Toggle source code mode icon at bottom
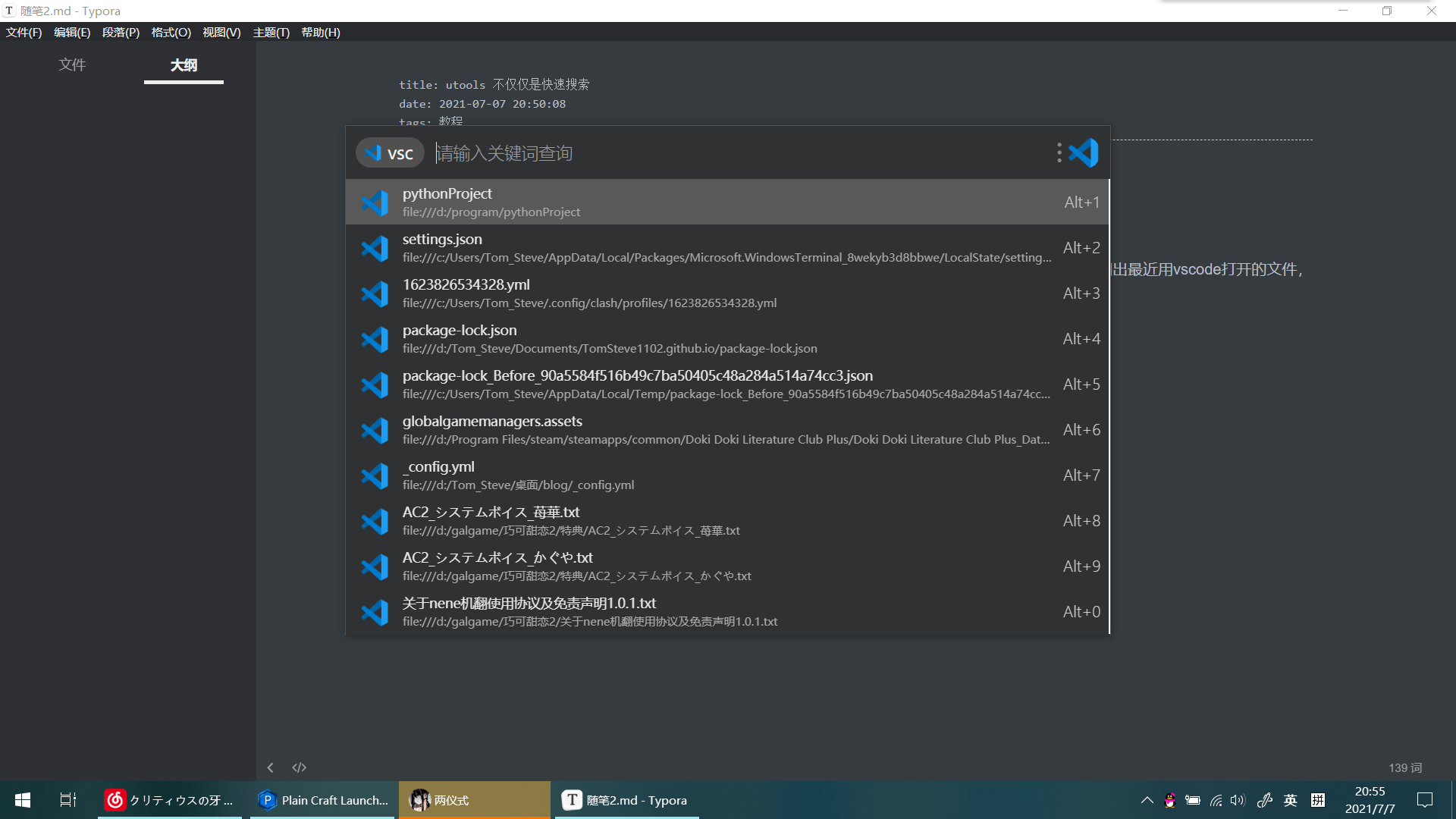The image size is (1456, 819). tap(300, 767)
